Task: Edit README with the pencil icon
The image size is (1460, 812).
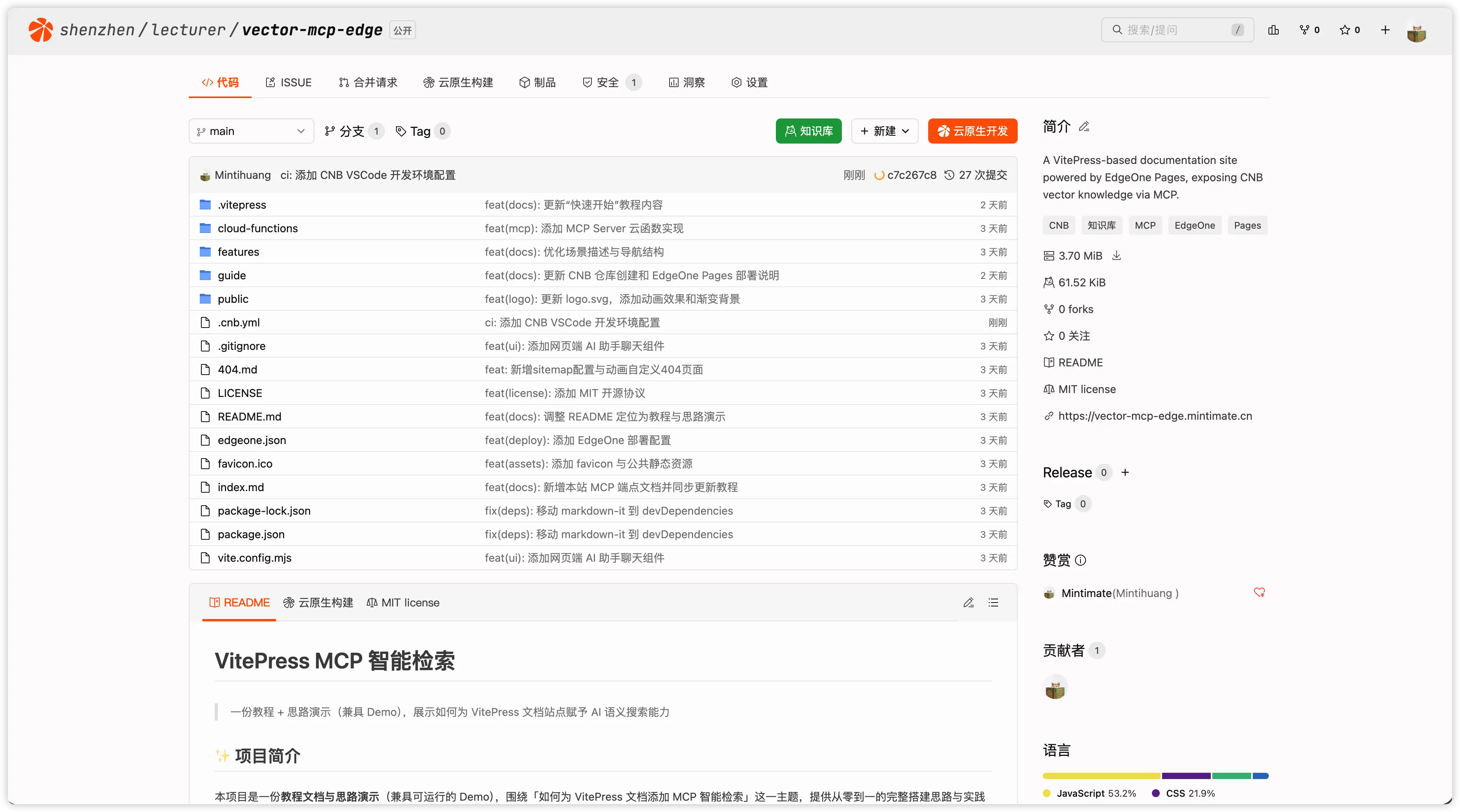Action: tap(968, 603)
